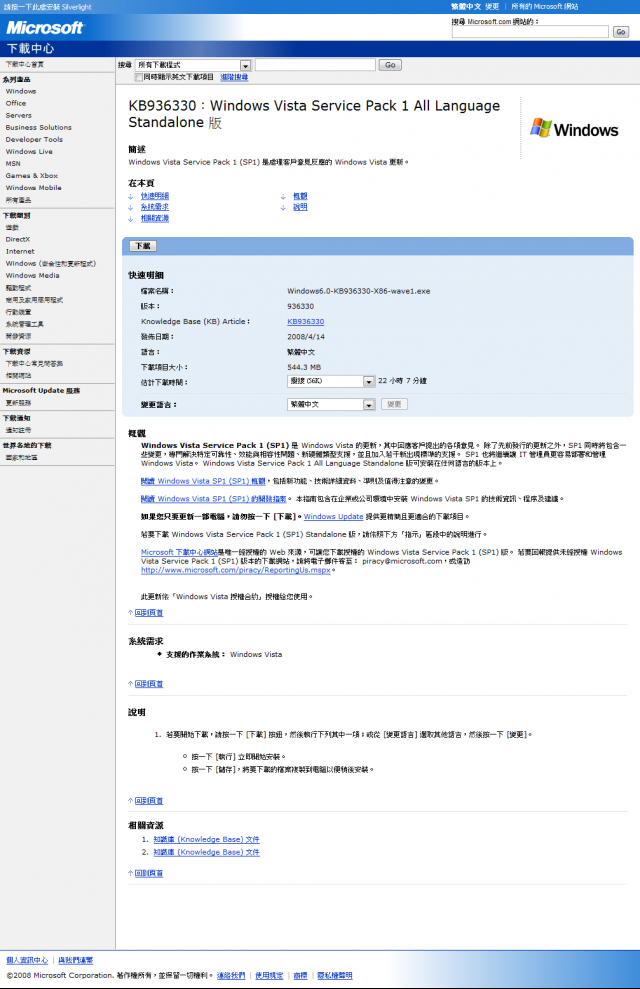Select 所有產品 in the sidebar
Screen dimensions: 640x989
(18, 200)
